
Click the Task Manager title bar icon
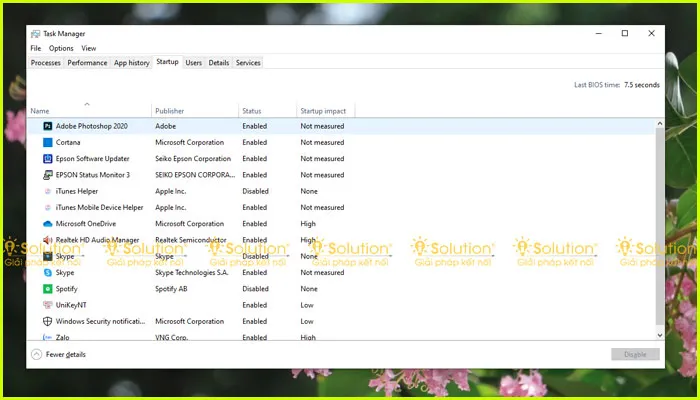35,33
